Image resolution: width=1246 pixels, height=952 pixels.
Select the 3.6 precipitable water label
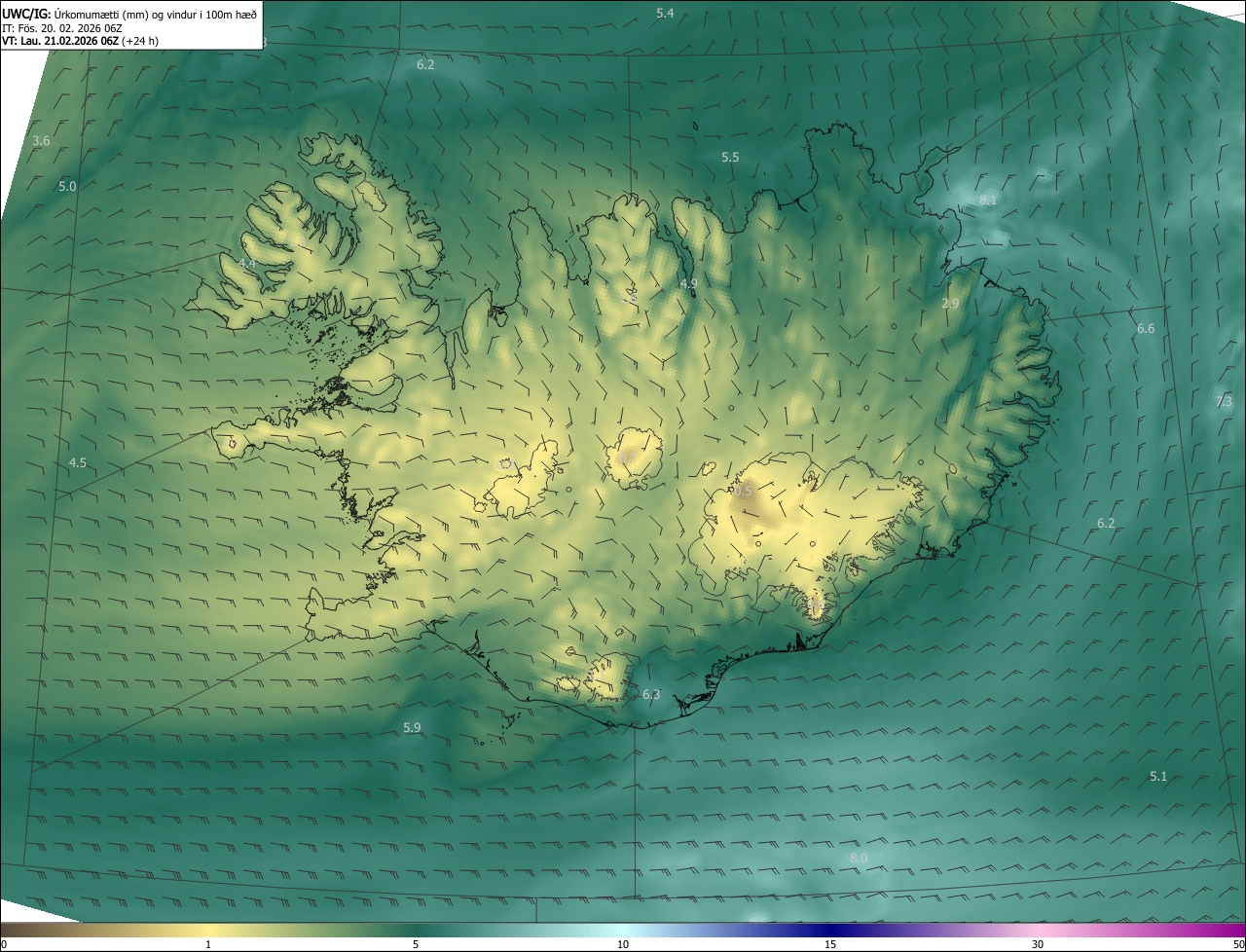pyautogui.click(x=41, y=141)
